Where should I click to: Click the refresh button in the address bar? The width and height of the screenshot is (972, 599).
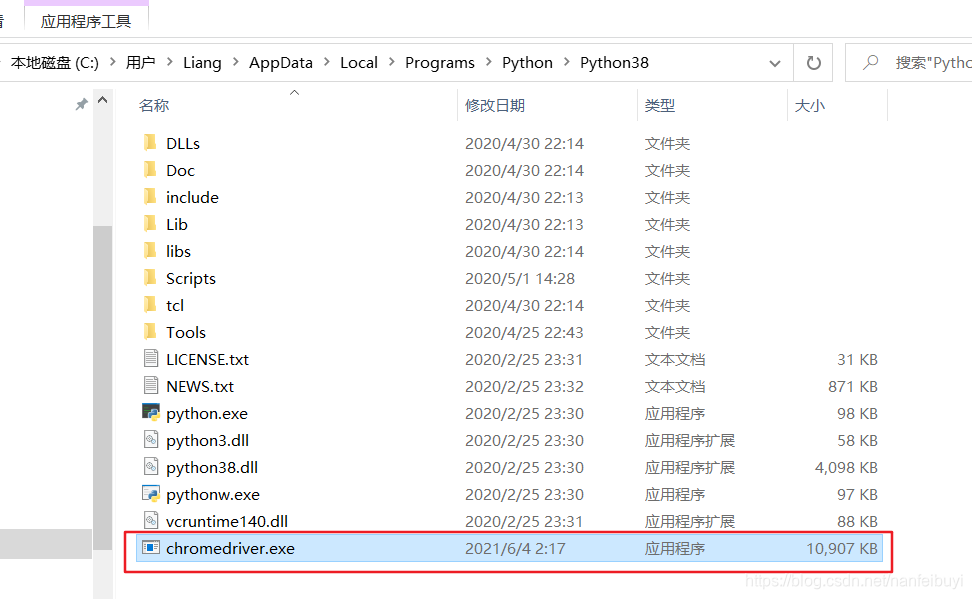point(813,62)
